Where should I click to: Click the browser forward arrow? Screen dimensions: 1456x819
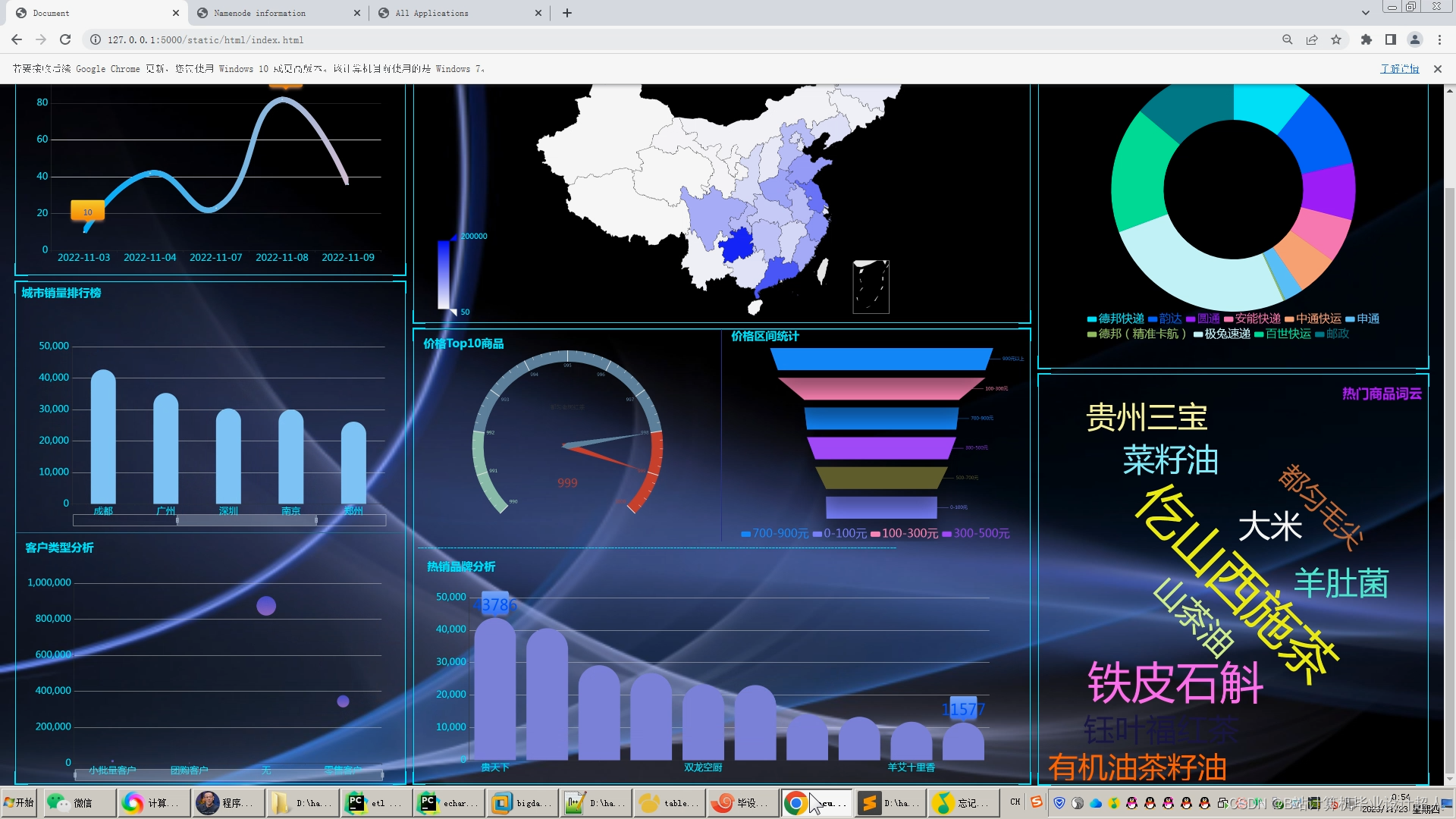(41, 39)
